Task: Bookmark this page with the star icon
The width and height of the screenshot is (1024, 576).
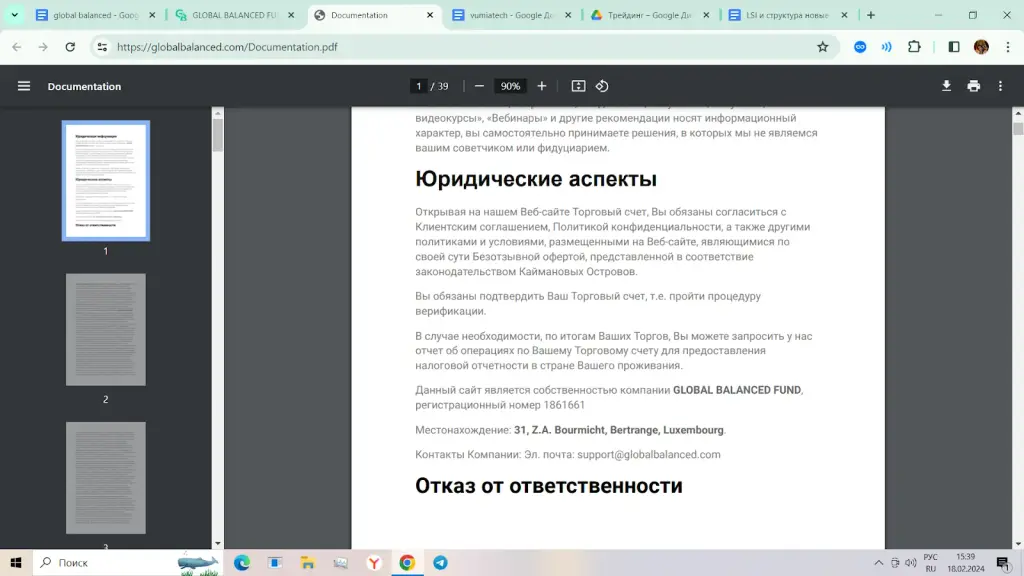Action: coord(823,47)
